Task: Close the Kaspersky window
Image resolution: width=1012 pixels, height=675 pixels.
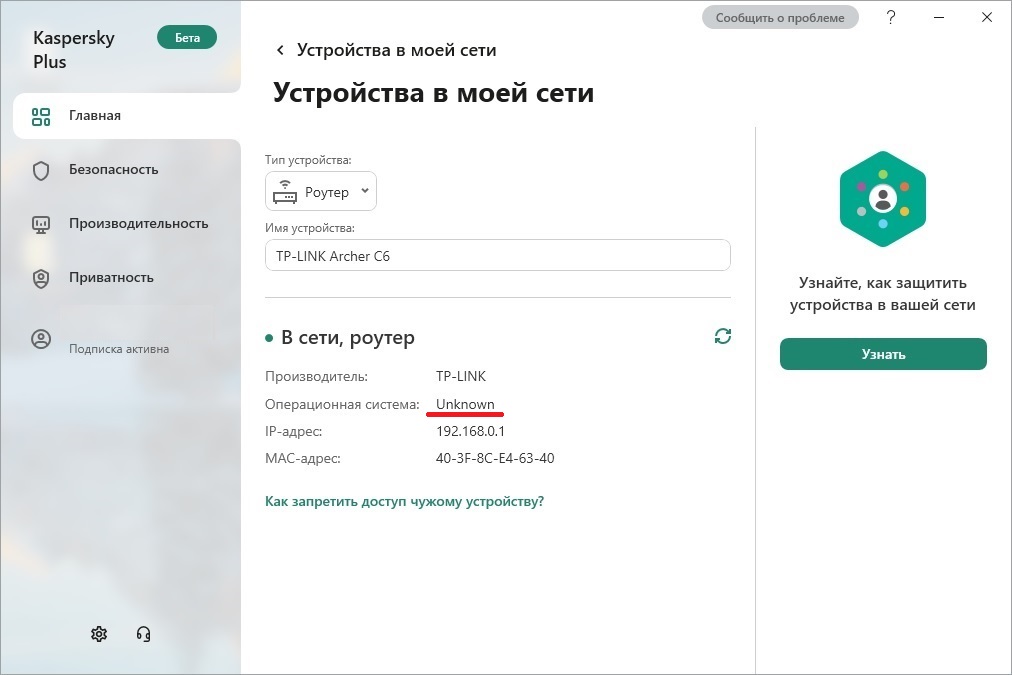Action: pyautogui.click(x=987, y=17)
